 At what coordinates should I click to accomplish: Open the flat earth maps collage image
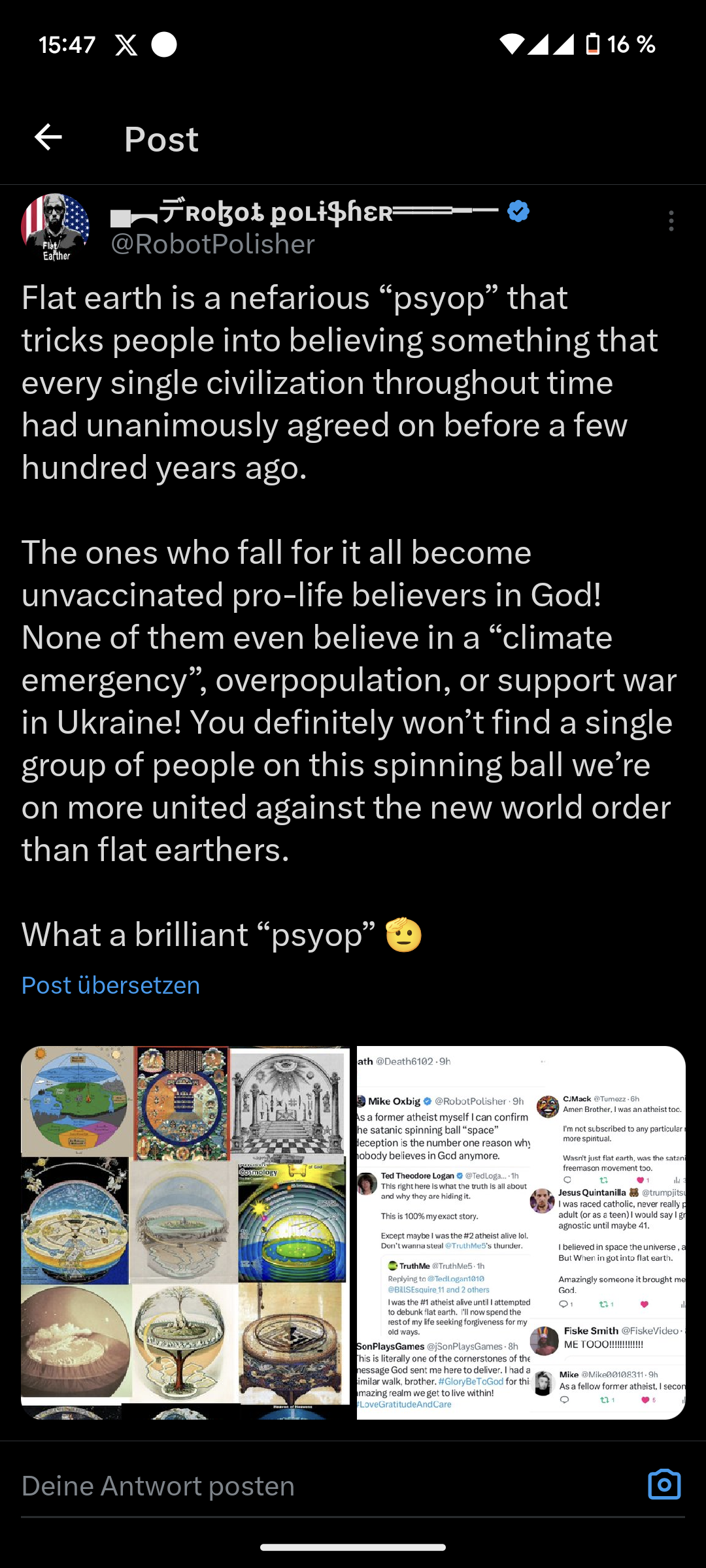tap(185, 1232)
